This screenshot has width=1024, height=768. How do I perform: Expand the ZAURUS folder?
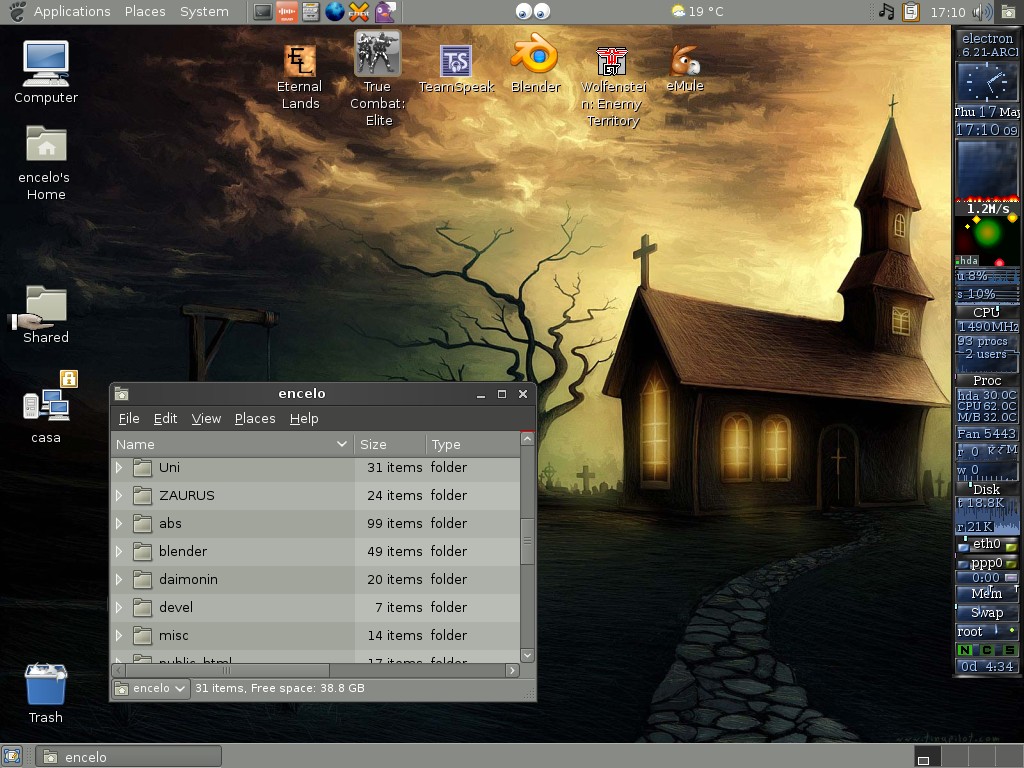click(x=119, y=496)
